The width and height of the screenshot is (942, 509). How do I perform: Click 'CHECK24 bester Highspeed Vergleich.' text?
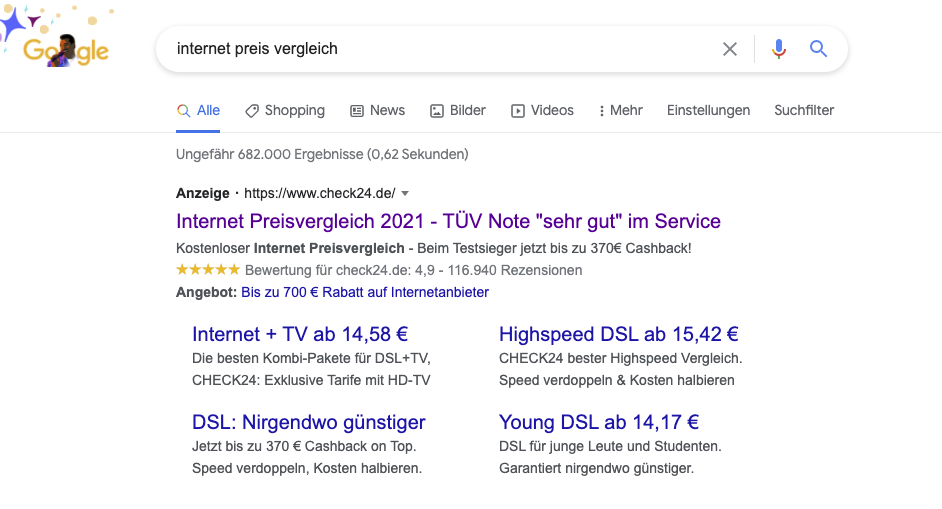(x=621, y=359)
